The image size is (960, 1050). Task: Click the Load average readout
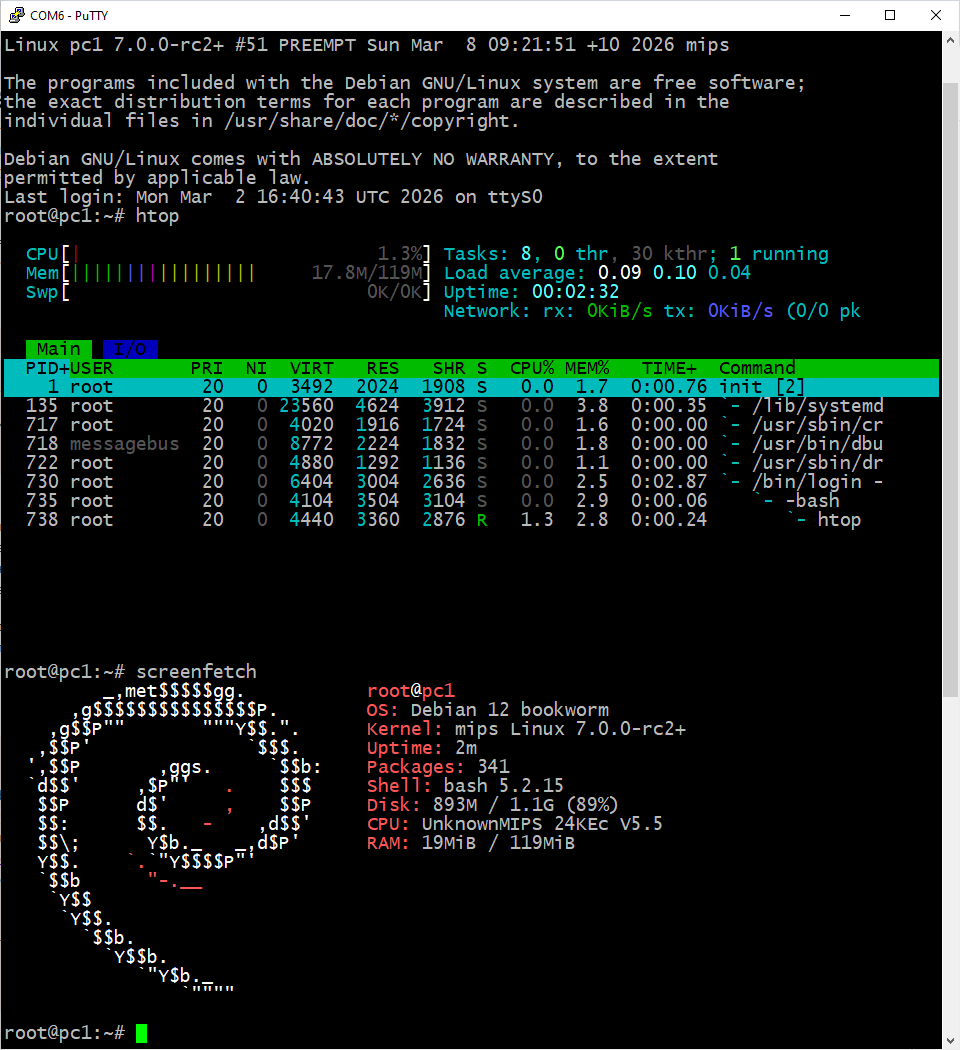[x=597, y=273]
